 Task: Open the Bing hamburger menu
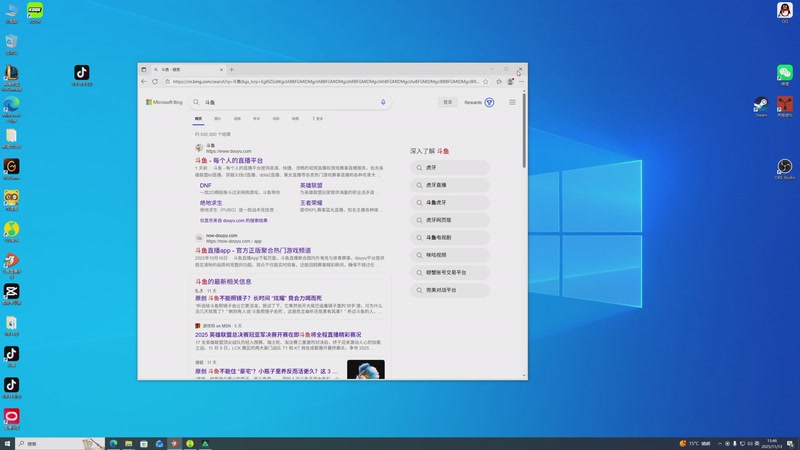pos(512,103)
